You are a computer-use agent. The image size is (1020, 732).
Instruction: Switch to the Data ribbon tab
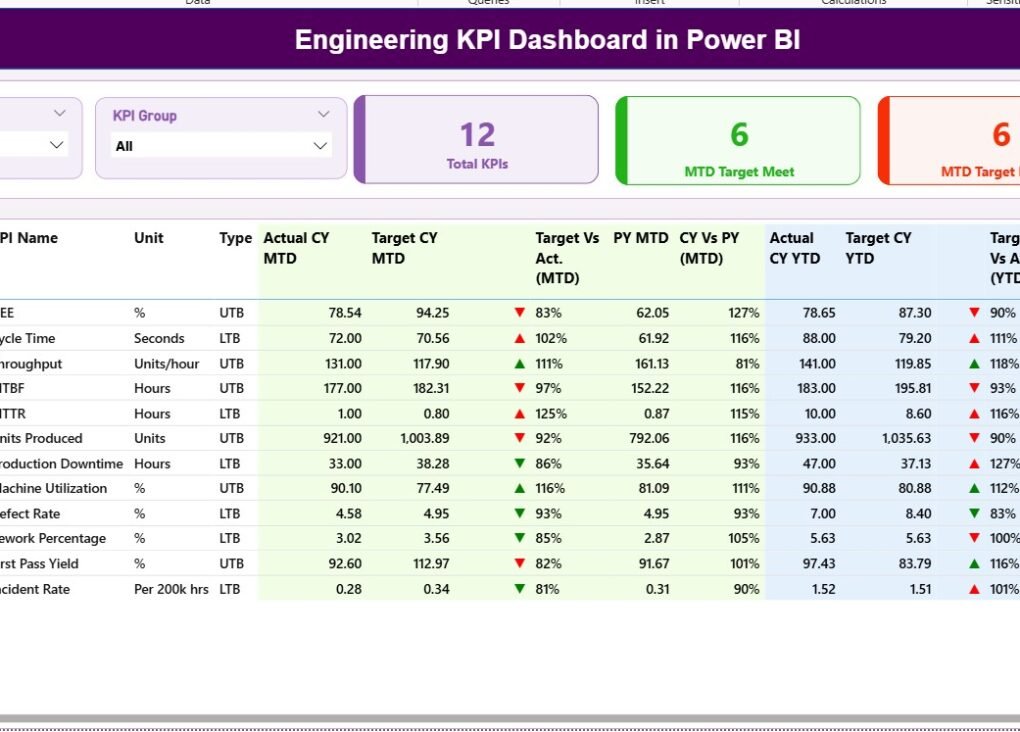(197, 3)
